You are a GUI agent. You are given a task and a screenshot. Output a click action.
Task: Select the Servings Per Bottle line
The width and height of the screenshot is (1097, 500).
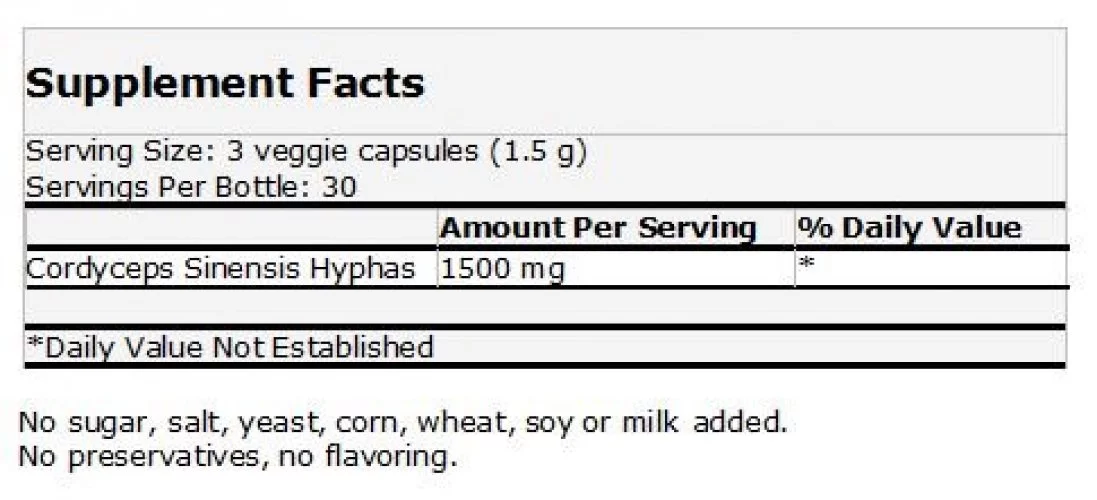(x=191, y=187)
